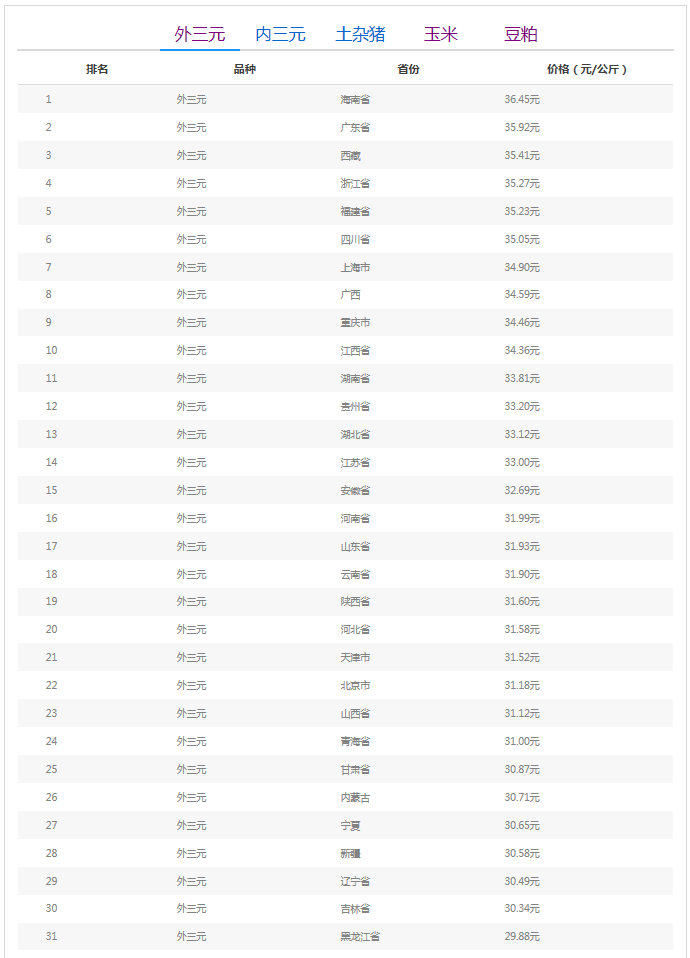This screenshot has height=958, width=690.
Task: Select the 33.00元 price for 江苏省
Action: pos(522,462)
